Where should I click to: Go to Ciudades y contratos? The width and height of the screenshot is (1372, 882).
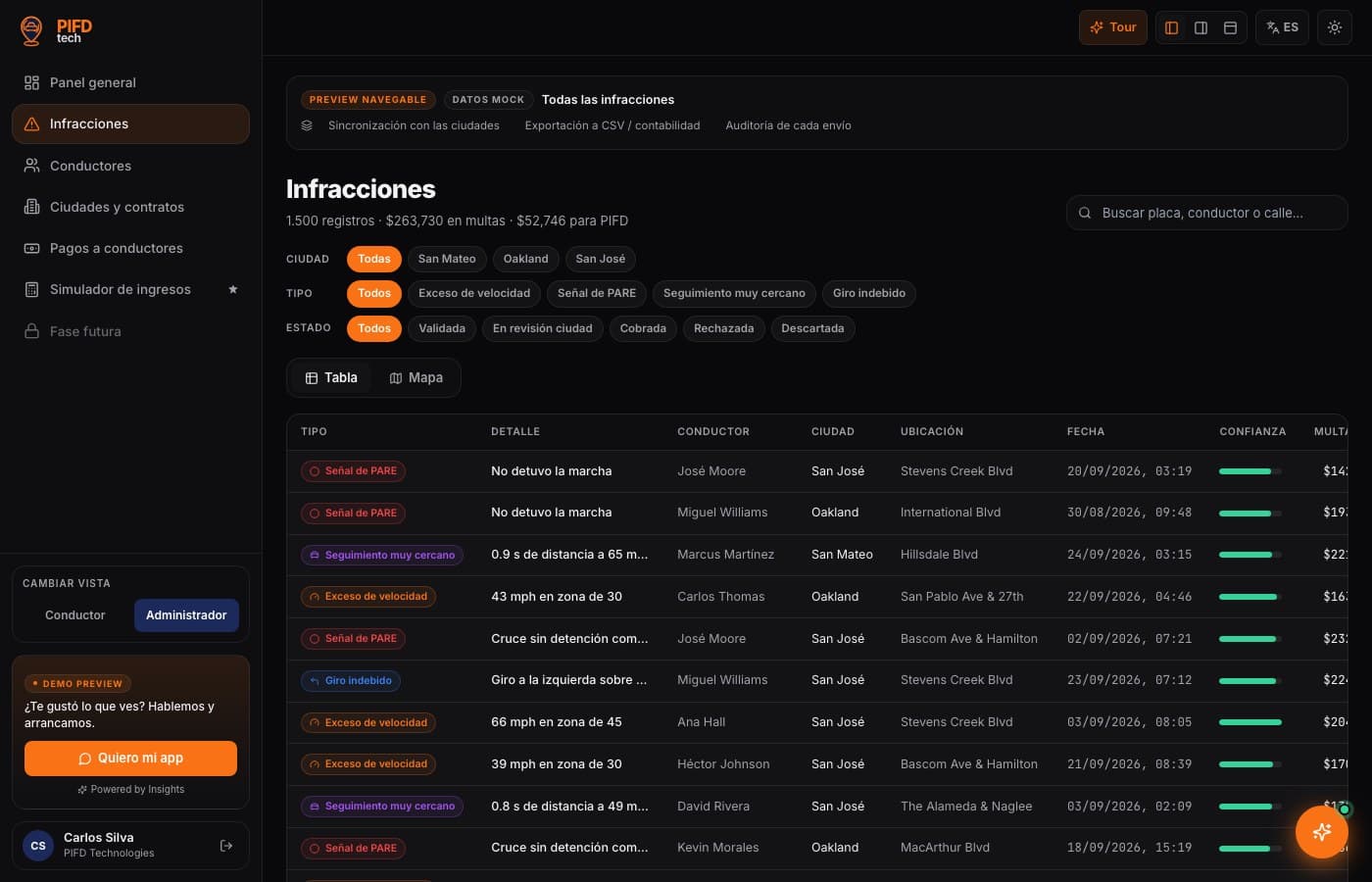coord(130,207)
